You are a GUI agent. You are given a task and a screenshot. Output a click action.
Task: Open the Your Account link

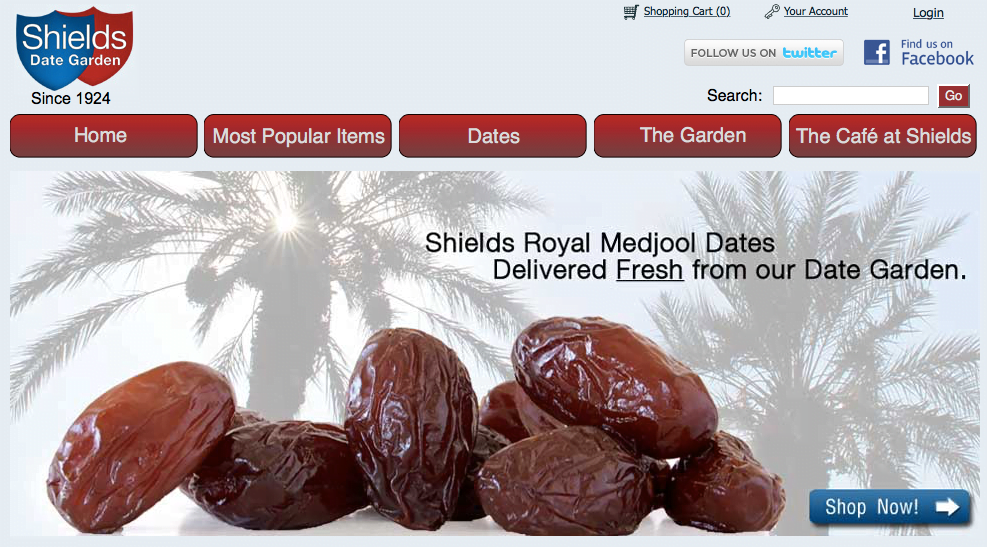tap(815, 11)
